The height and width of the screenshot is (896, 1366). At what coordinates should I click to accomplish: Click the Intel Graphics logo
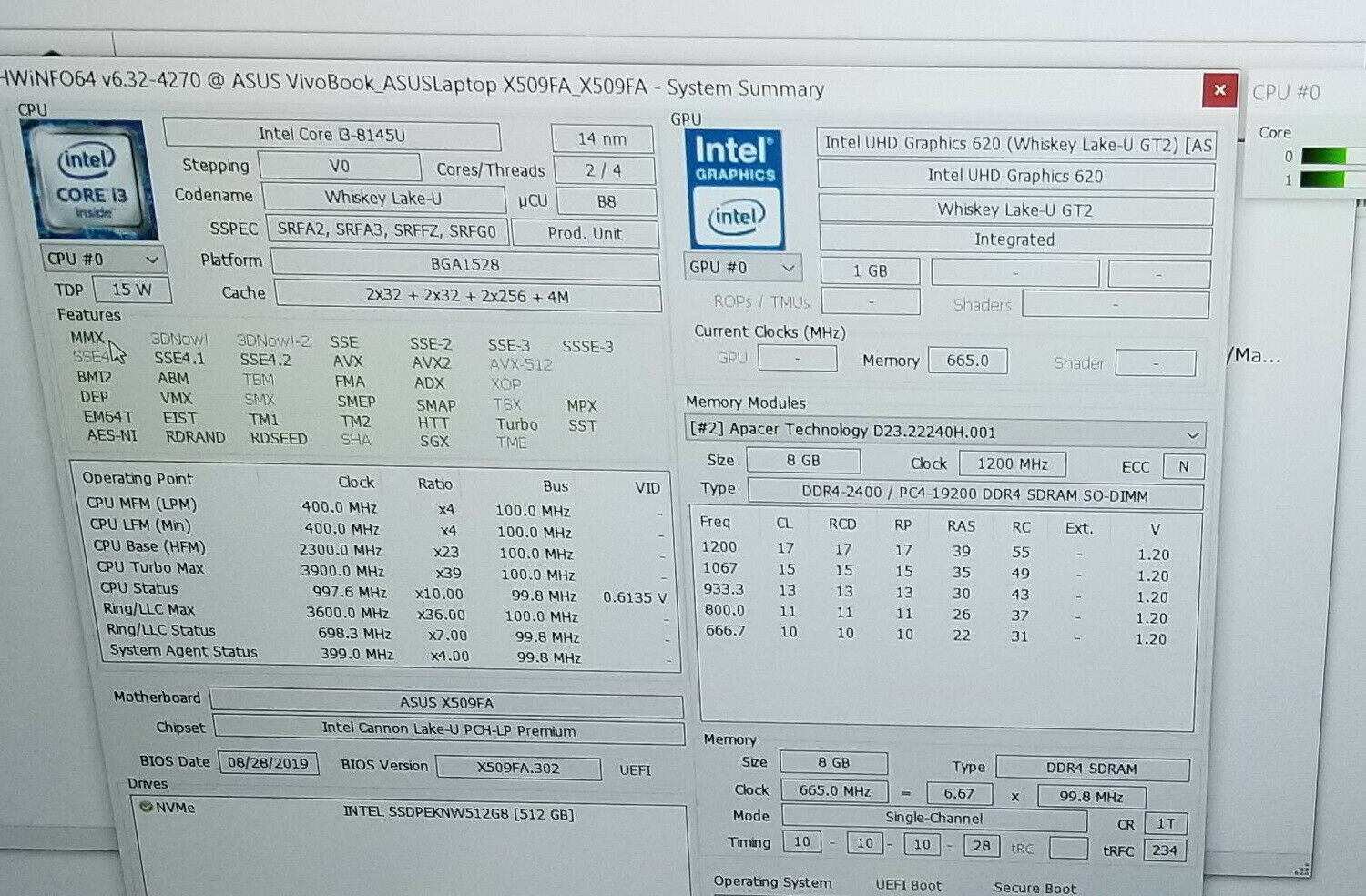point(735,189)
